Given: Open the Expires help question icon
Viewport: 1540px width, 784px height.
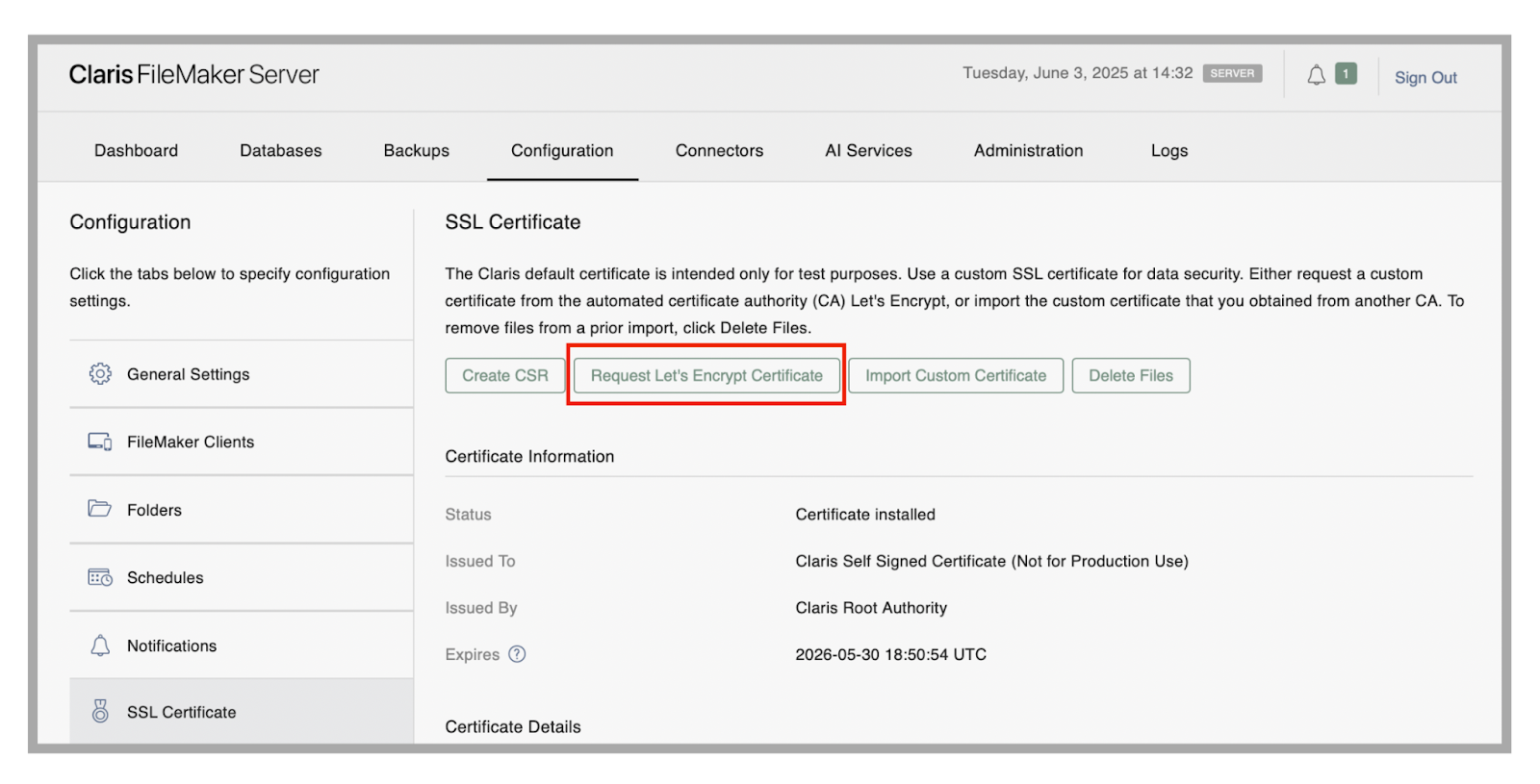Looking at the screenshot, I should click(x=517, y=654).
